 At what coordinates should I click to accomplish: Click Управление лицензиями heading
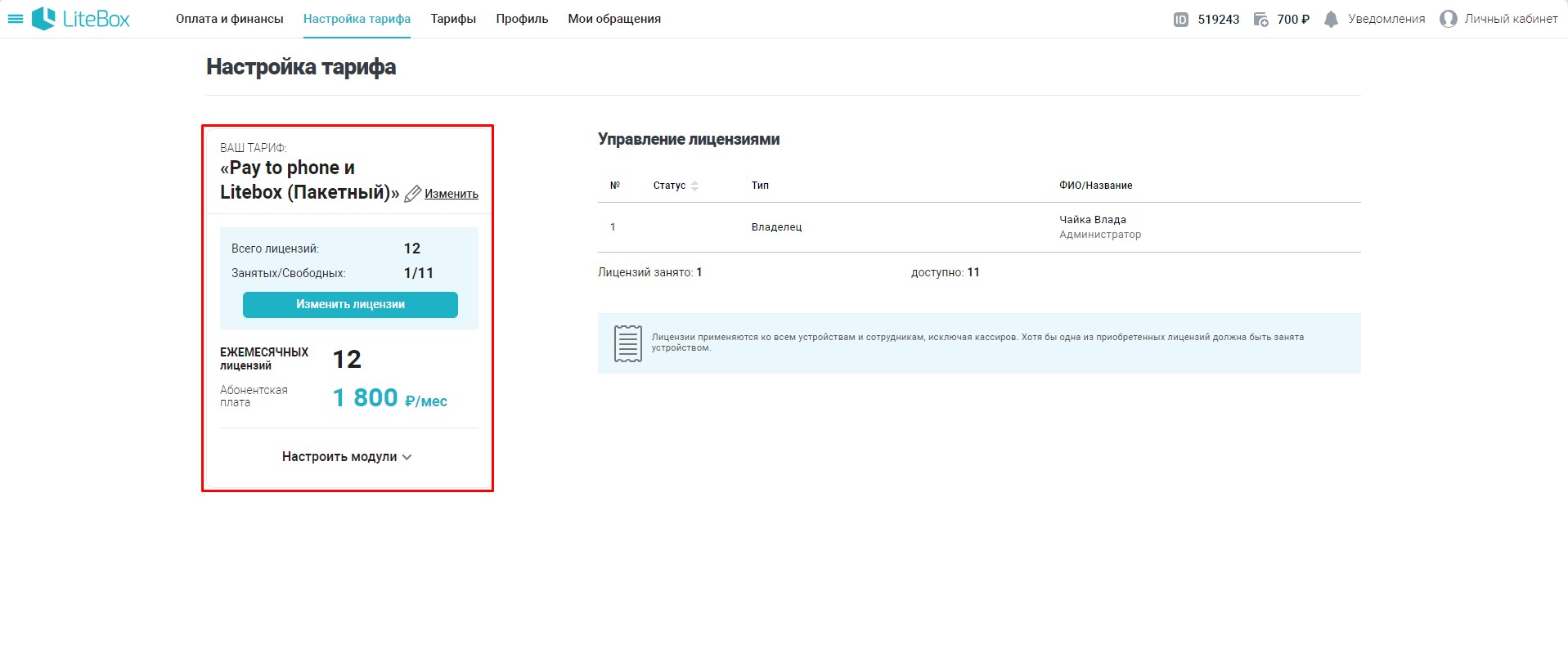[x=689, y=139]
